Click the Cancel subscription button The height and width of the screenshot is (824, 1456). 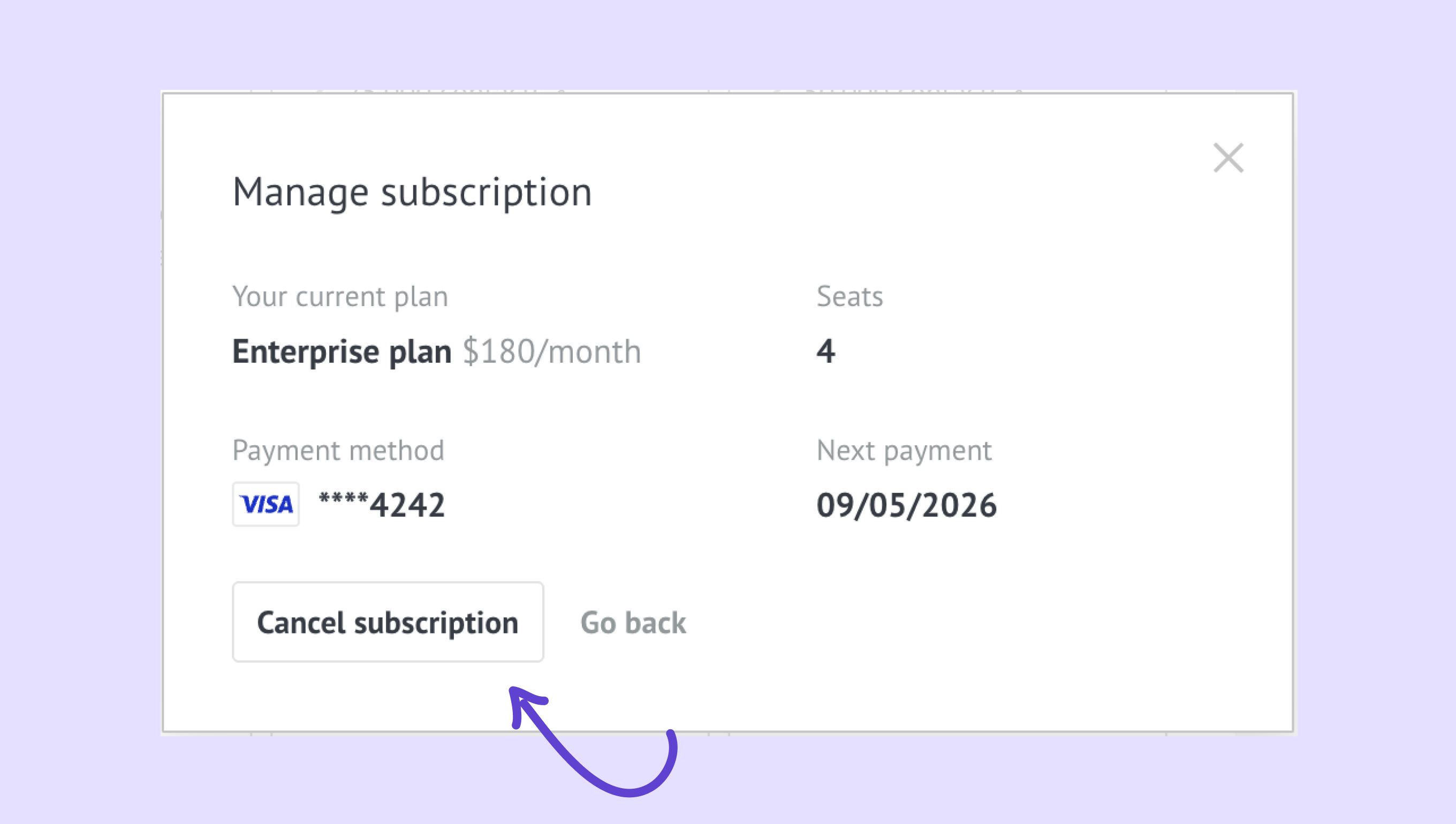[388, 622]
